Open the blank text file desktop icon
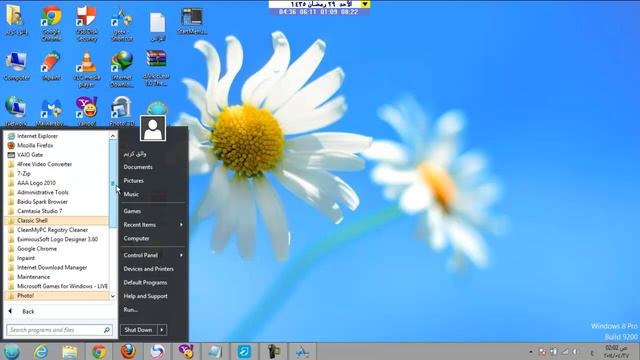 pos(157,27)
